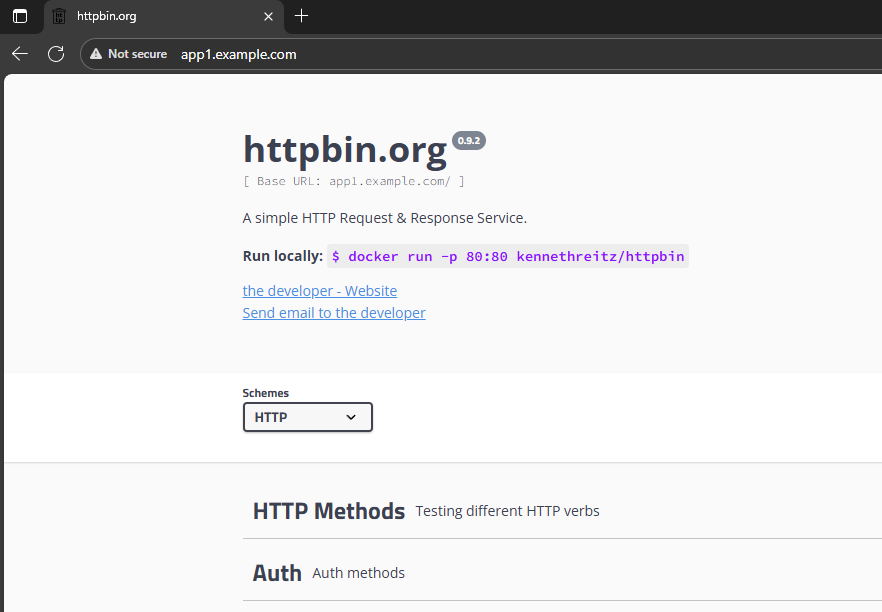
Task: Click the service description sentence
Action: [x=385, y=218]
